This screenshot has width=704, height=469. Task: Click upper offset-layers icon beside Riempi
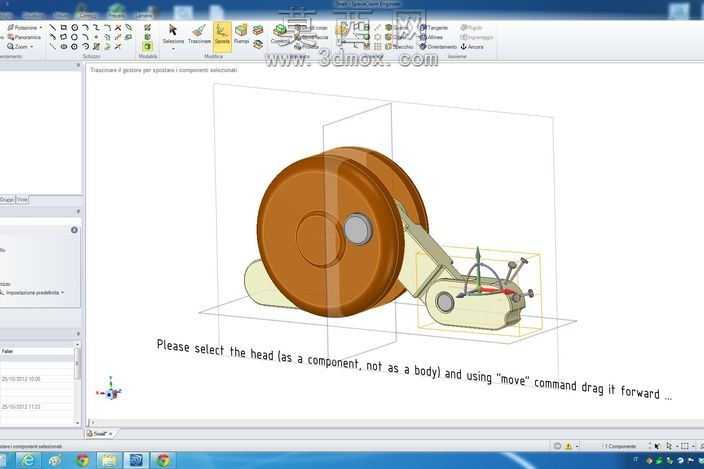258,31
